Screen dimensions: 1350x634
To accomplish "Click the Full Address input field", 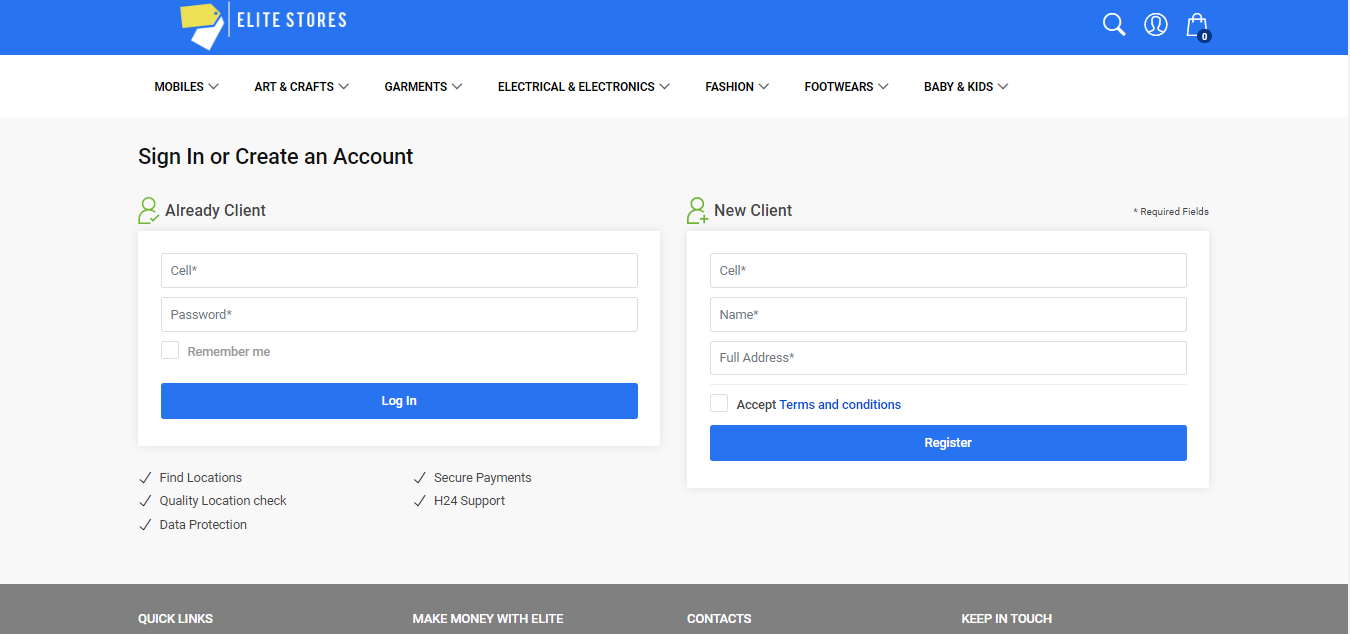I will (x=947, y=358).
